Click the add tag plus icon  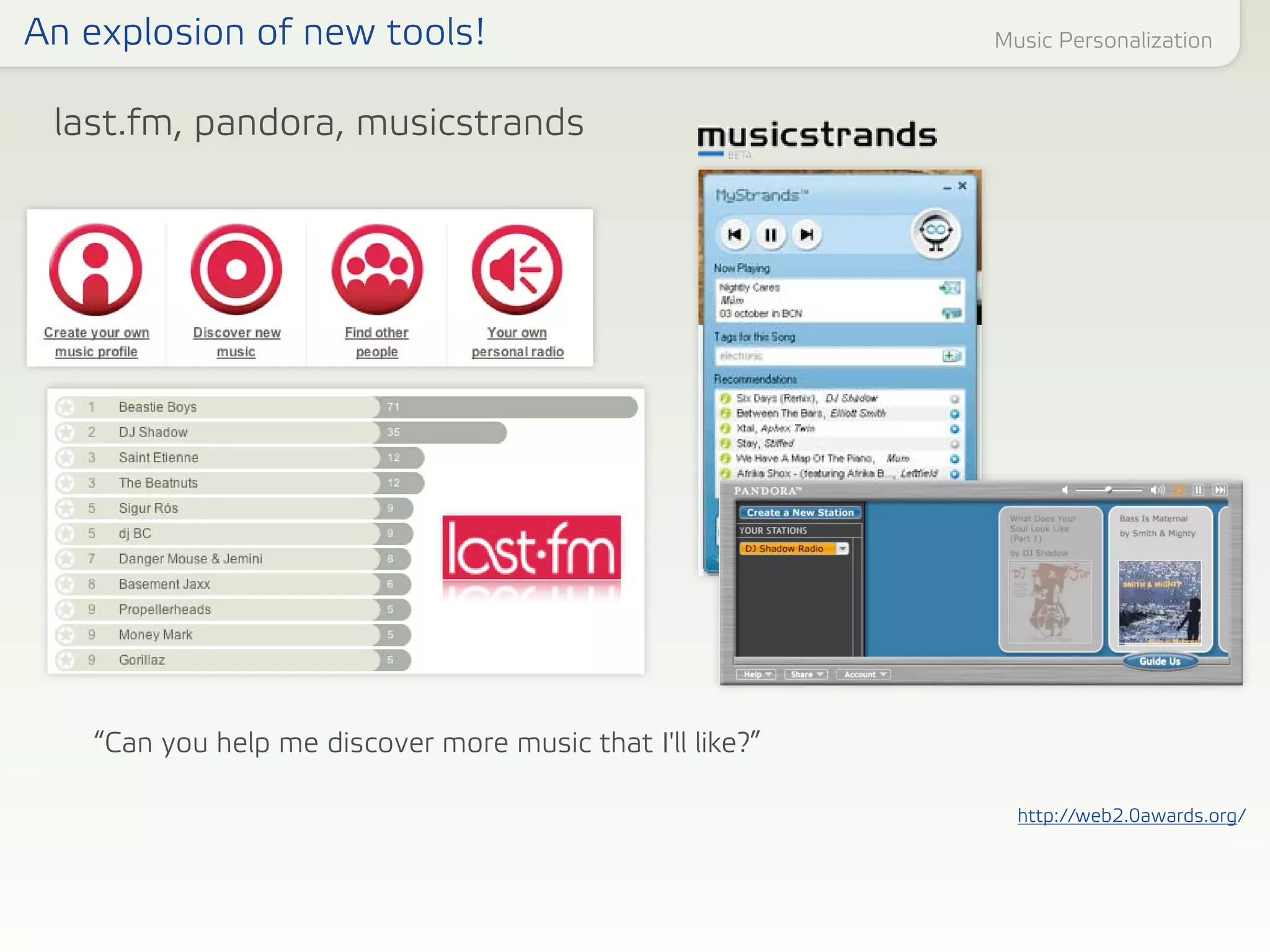951,356
